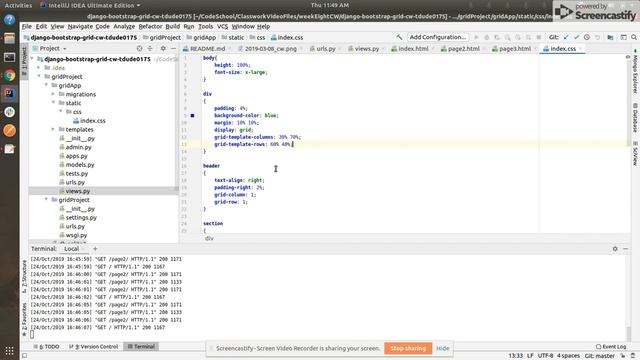Screen dimensions: 640x360
Task: Open Terminal app from the dock
Action: pyautogui.click(x=9, y=57)
